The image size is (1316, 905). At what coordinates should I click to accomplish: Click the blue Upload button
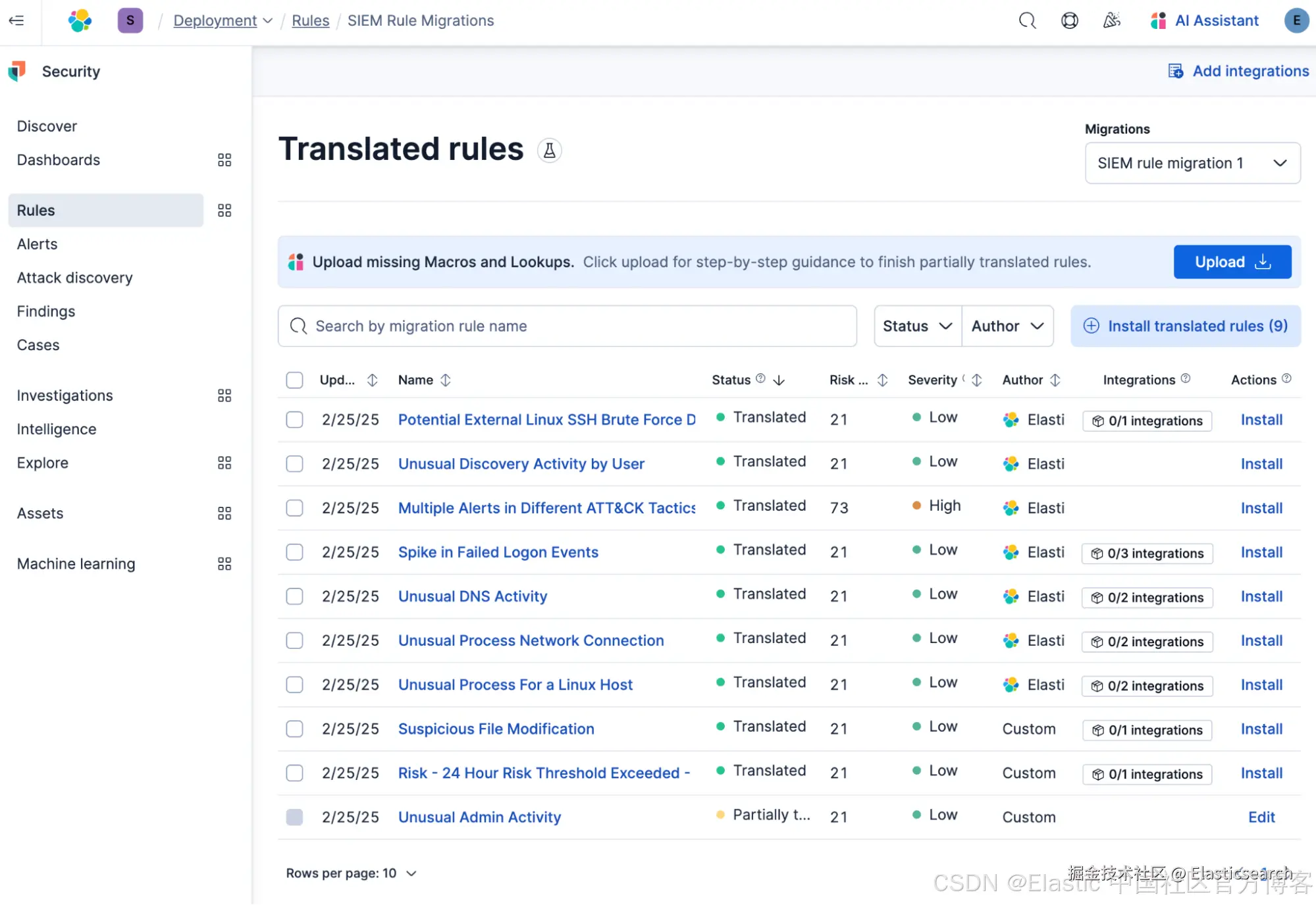click(1232, 262)
